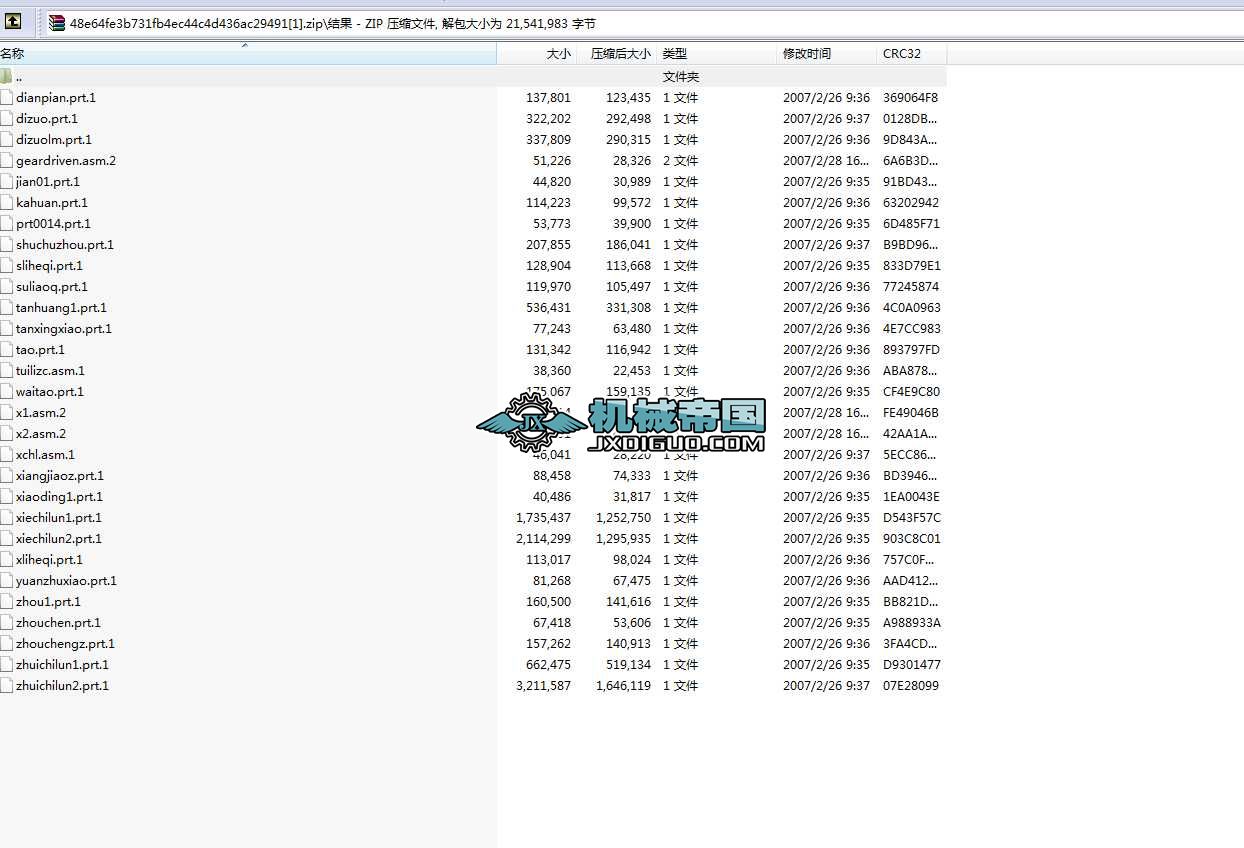Image resolution: width=1244 pixels, height=848 pixels.
Task: Click file name yuanzhuxiao.prt.1
Action: tap(66, 581)
